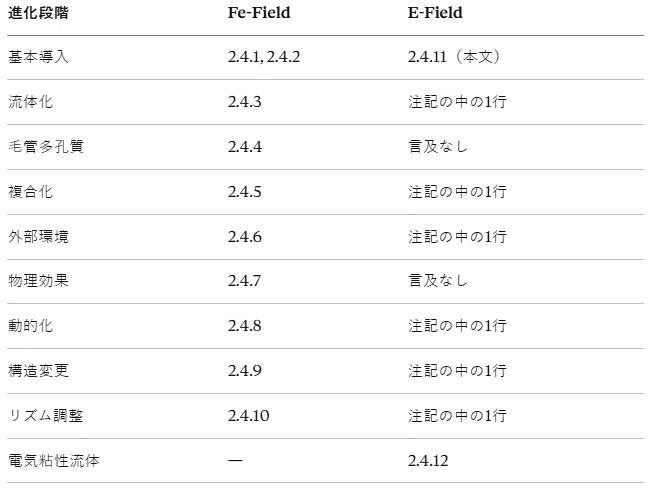The image size is (648, 488).
Task: Click the 2.4.11（本文） cell
Action: 454,57
